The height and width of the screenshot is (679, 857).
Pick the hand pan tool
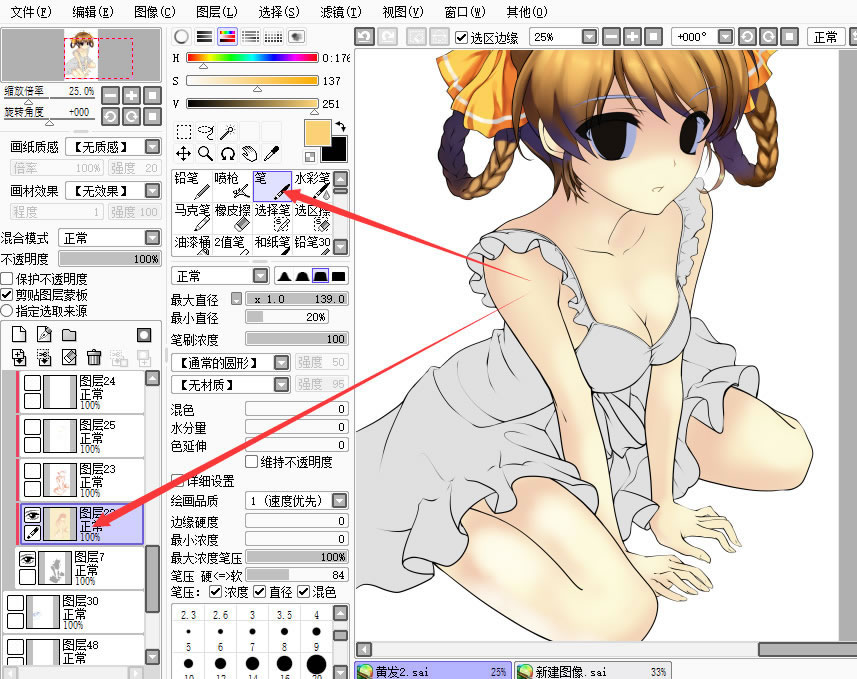pyautogui.click(x=249, y=154)
